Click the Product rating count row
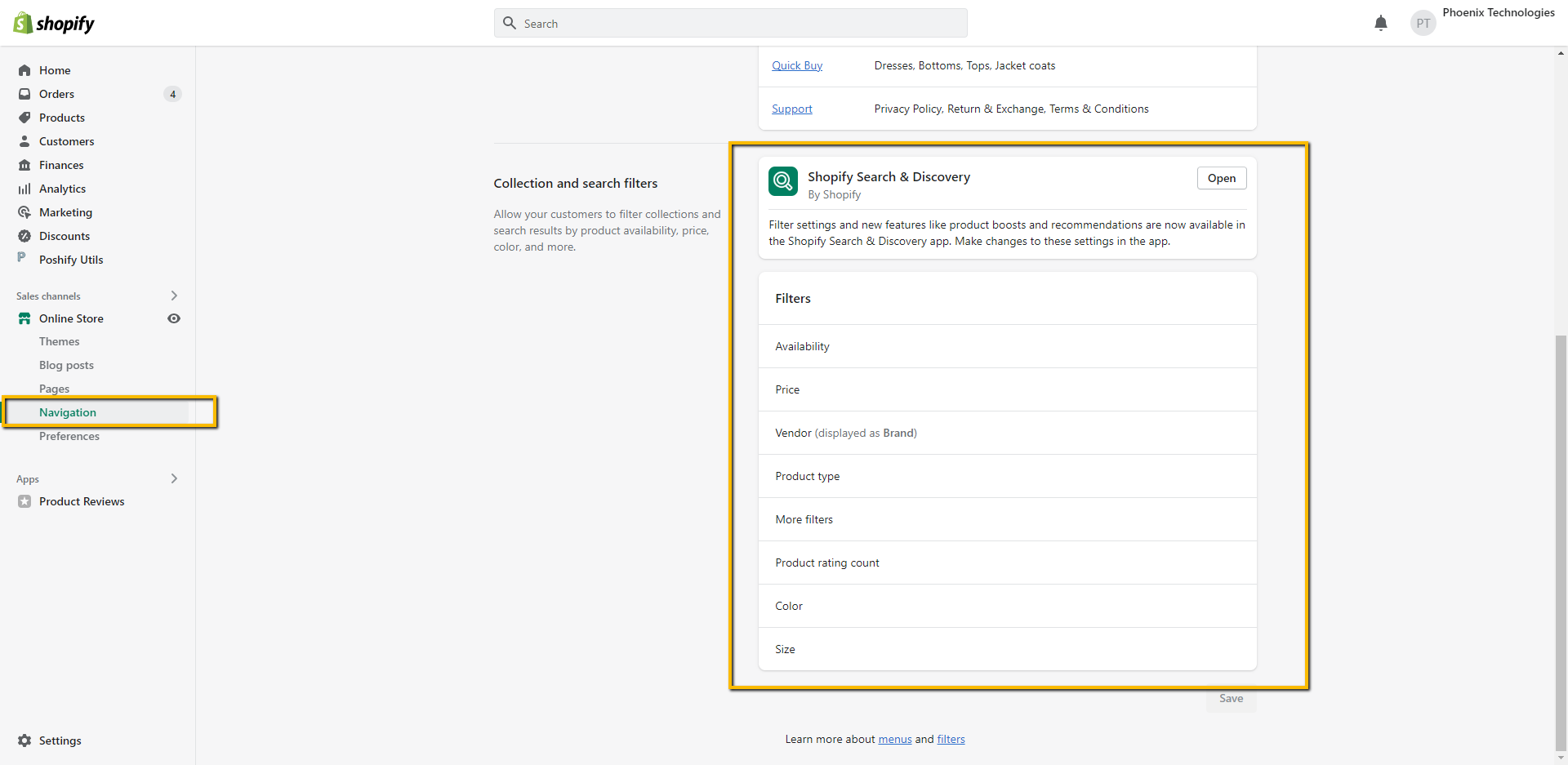1568x765 pixels. pos(1008,563)
